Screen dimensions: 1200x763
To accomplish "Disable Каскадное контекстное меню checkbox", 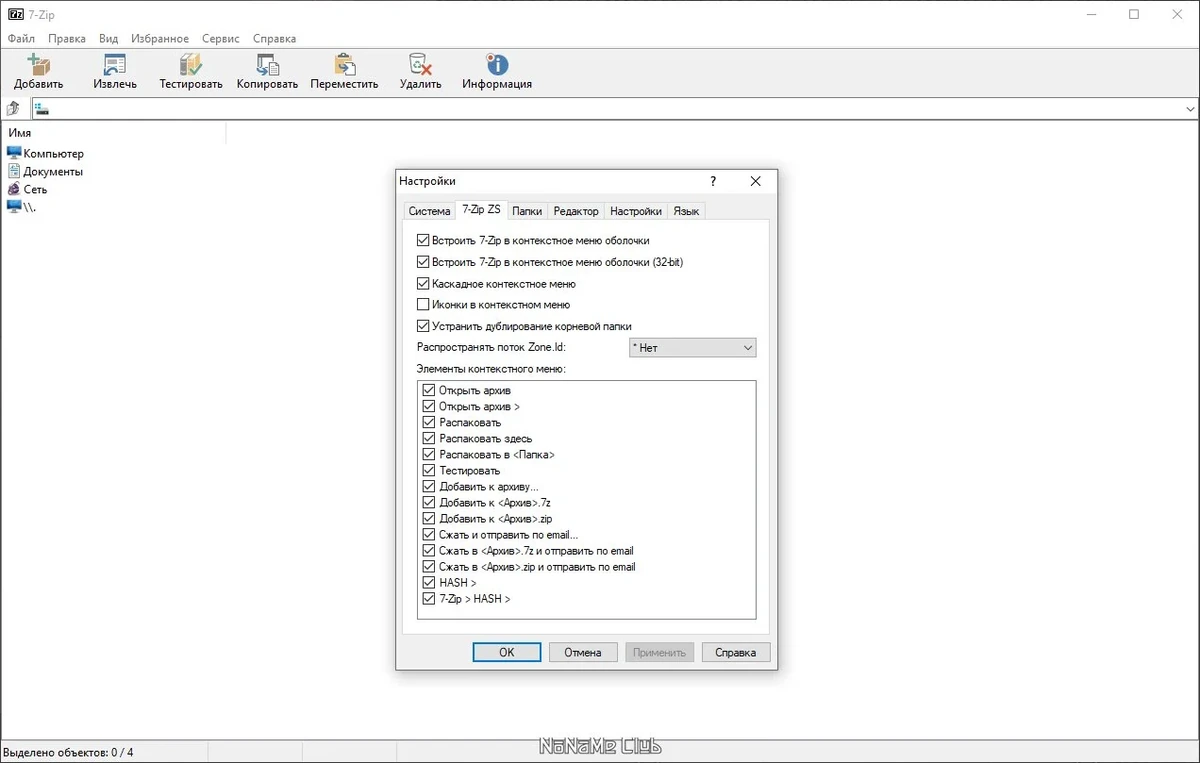I will point(423,284).
